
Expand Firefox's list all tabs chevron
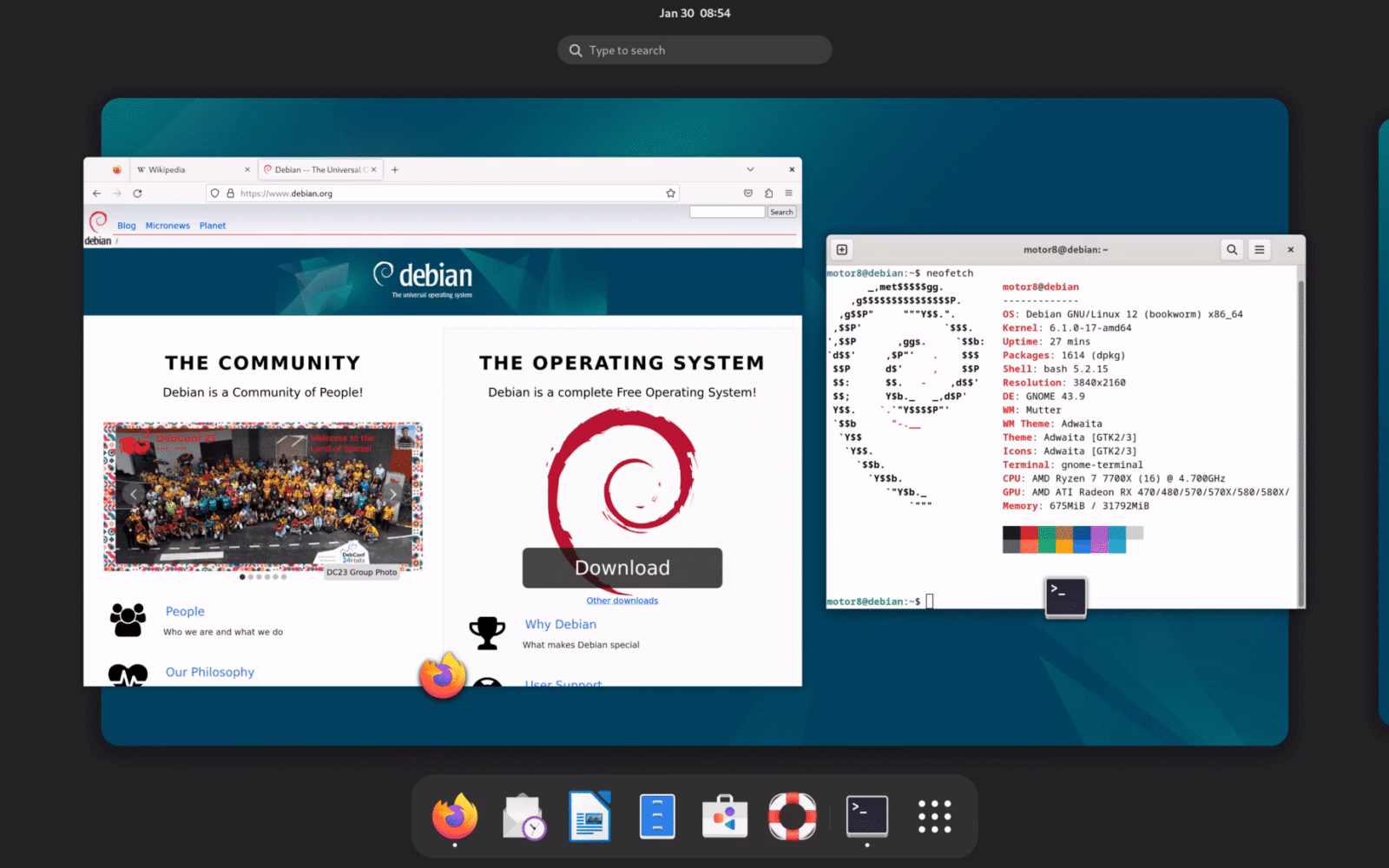click(x=750, y=169)
